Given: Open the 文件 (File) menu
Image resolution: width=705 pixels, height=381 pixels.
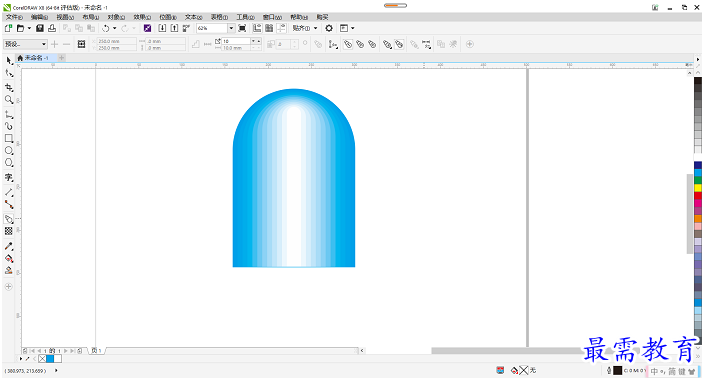Looking at the screenshot, I should click(14, 17).
